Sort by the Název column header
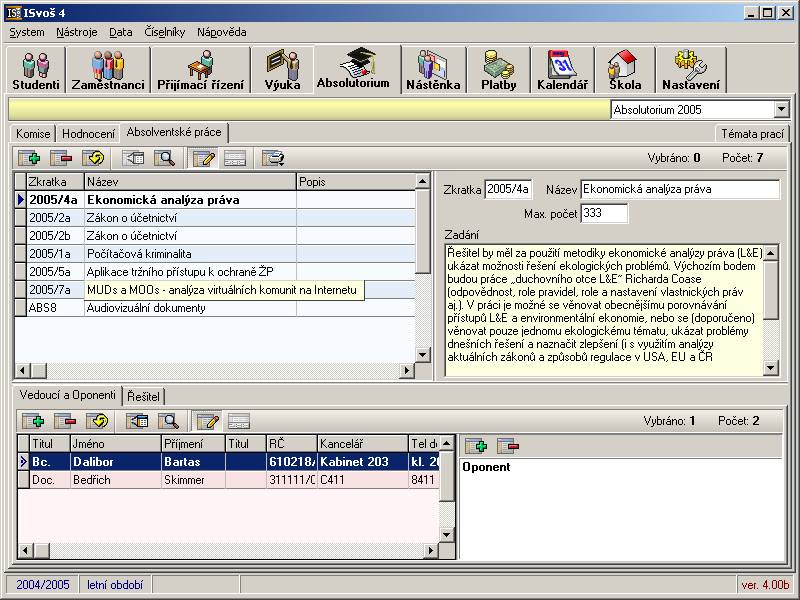 [190, 182]
